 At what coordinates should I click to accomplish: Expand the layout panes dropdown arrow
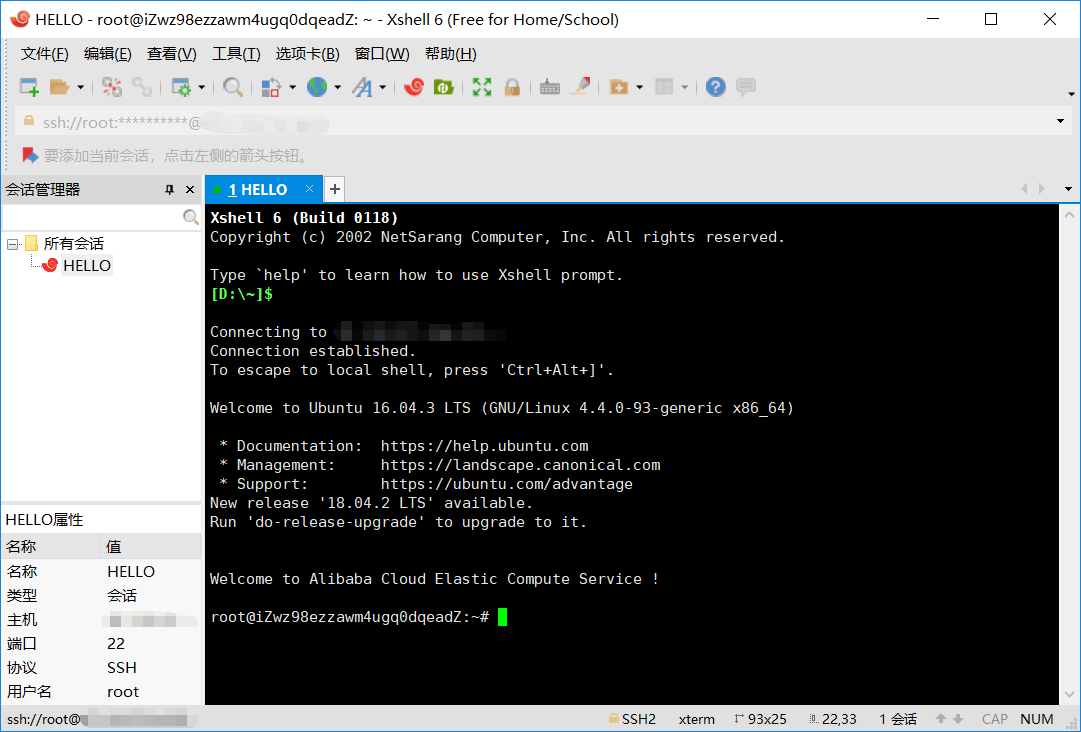tap(685, 87)
